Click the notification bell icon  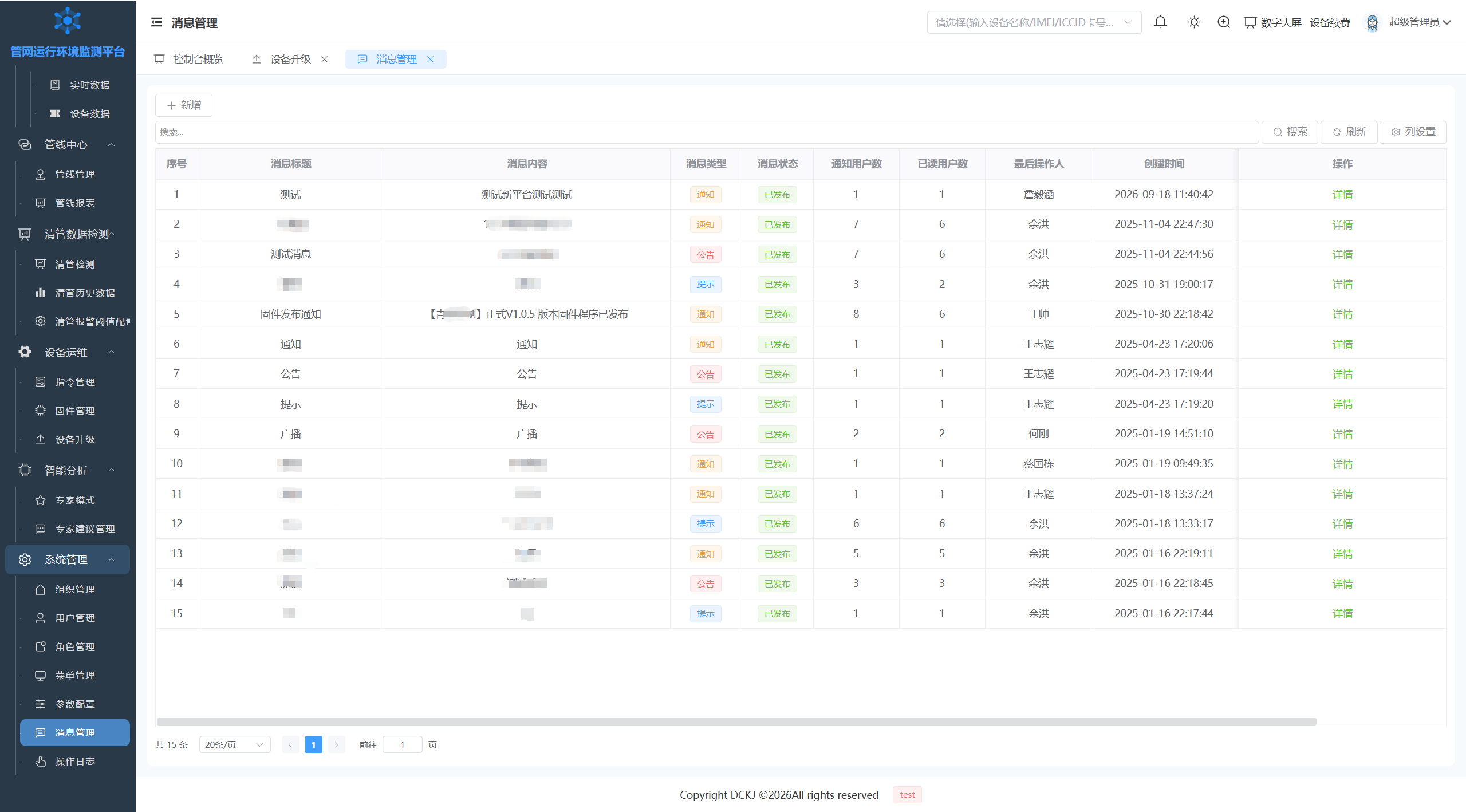tap(1160, 22)
